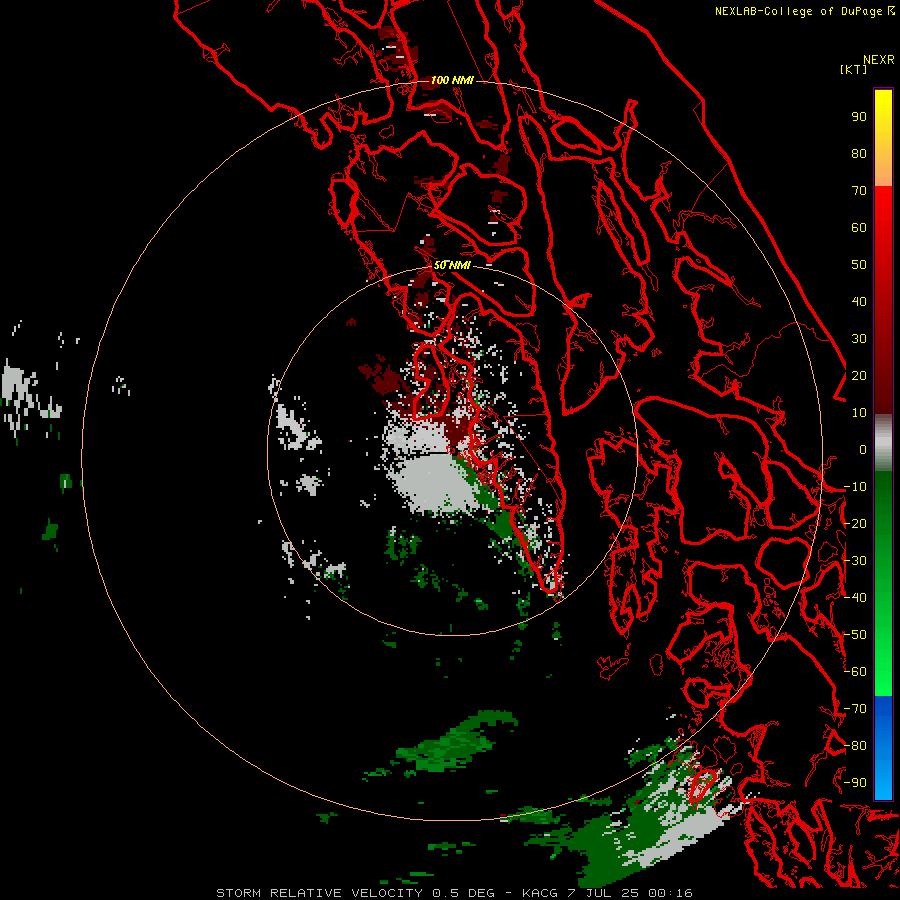Click the -20 value on the velocity scale

855,523
